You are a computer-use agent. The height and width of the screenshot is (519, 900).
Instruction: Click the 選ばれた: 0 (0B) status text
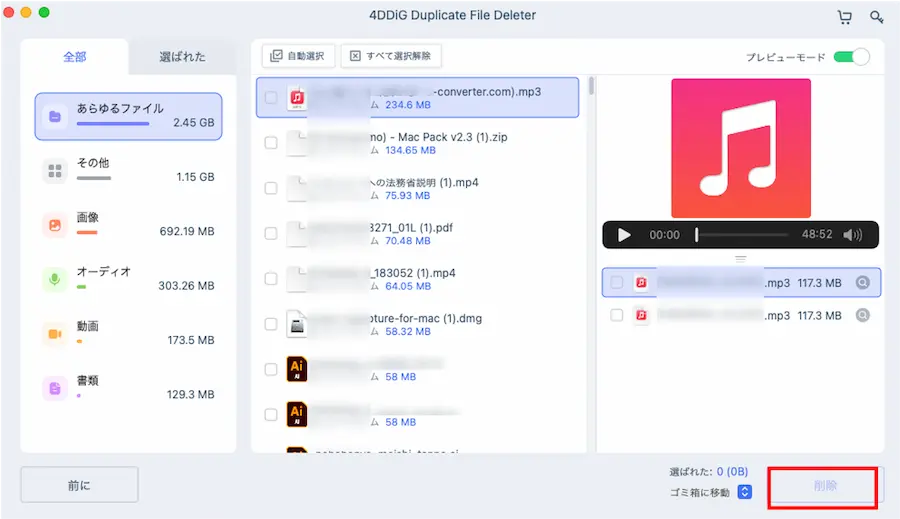coord(708,472)
